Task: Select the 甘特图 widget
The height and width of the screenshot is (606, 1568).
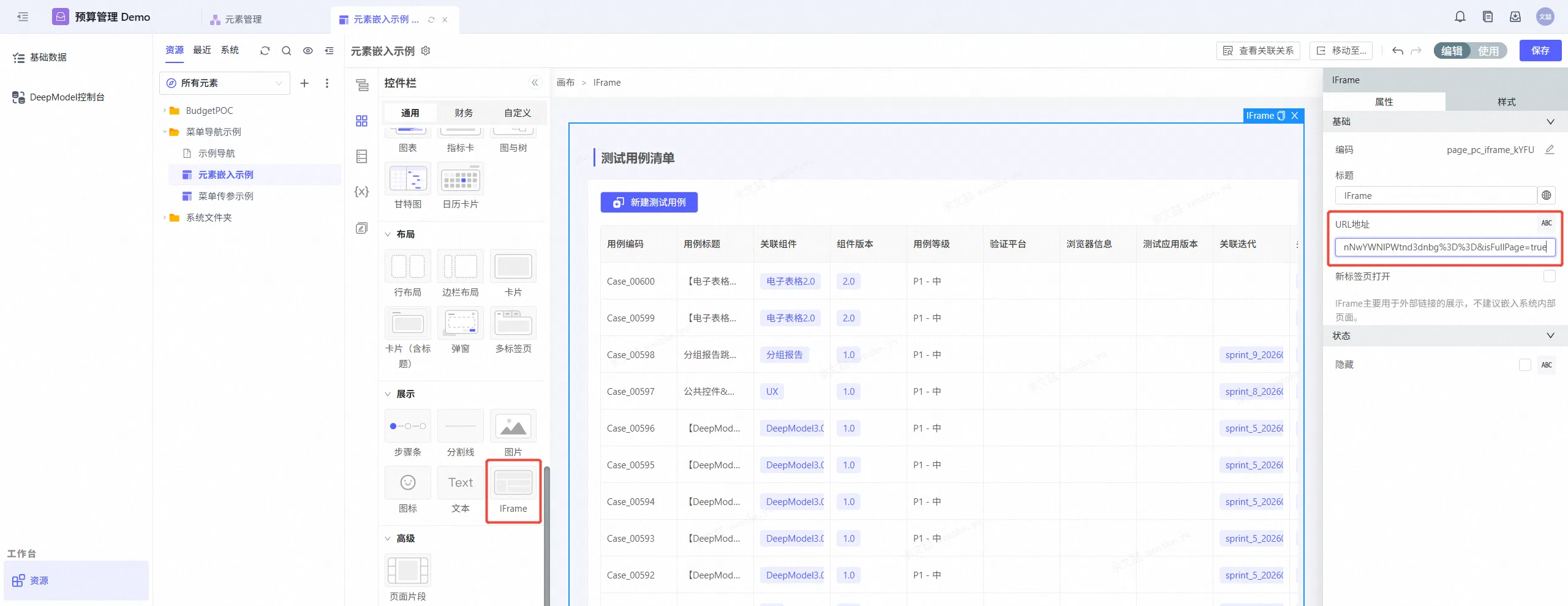Action: tap(408, 187)
